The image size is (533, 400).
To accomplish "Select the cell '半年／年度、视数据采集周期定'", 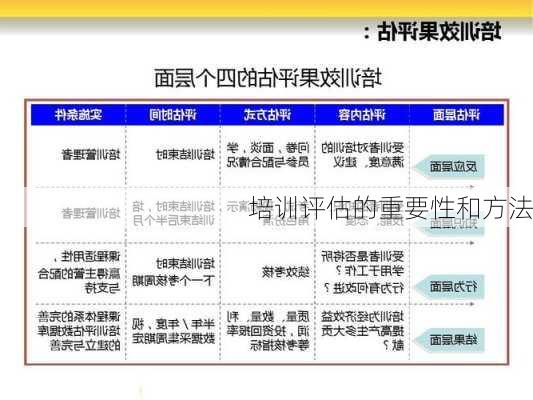I will pos(174,331).
